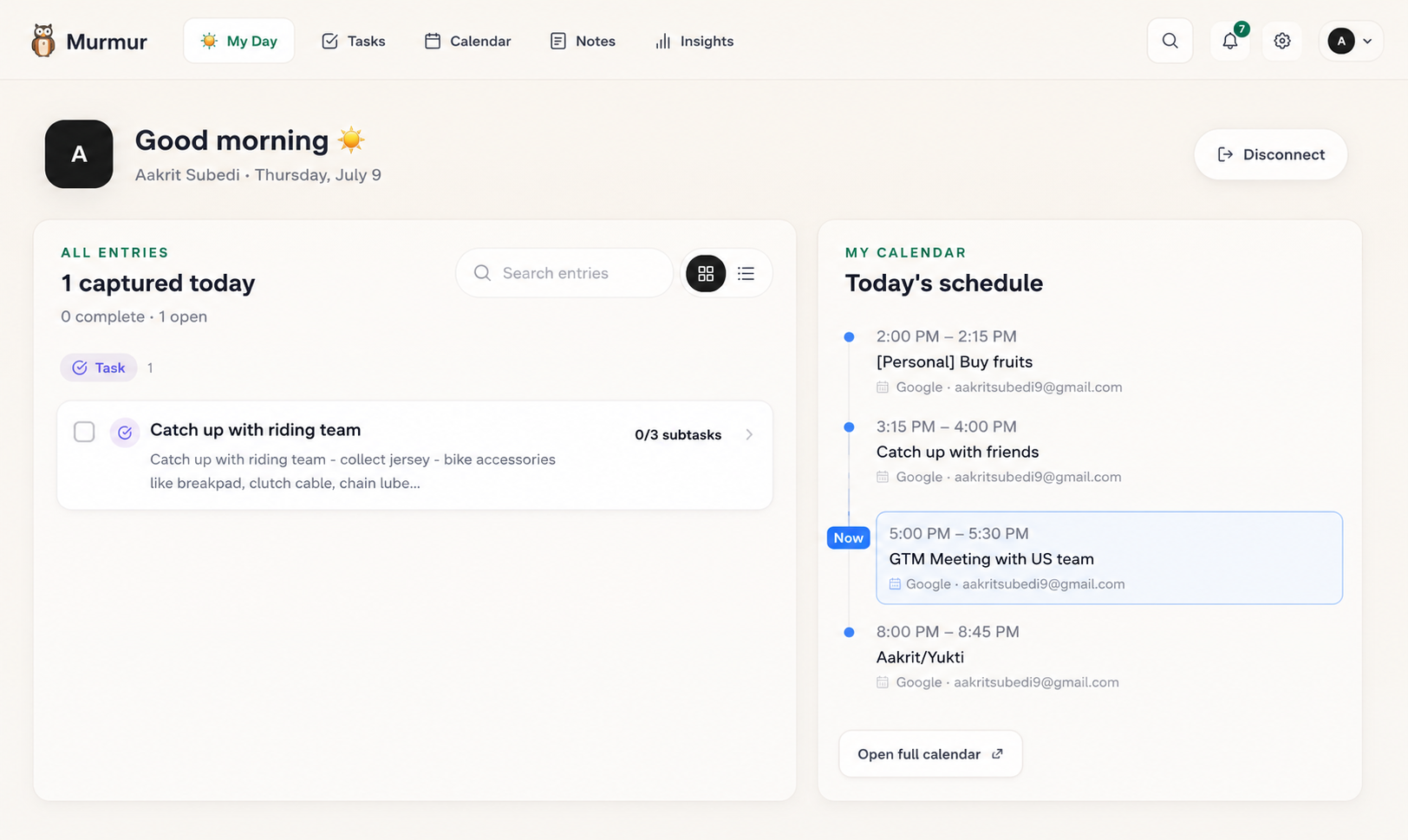Open the Notes tab
Image resolution: width=1408 pixels, height=840 pixels.
point(583,41)
